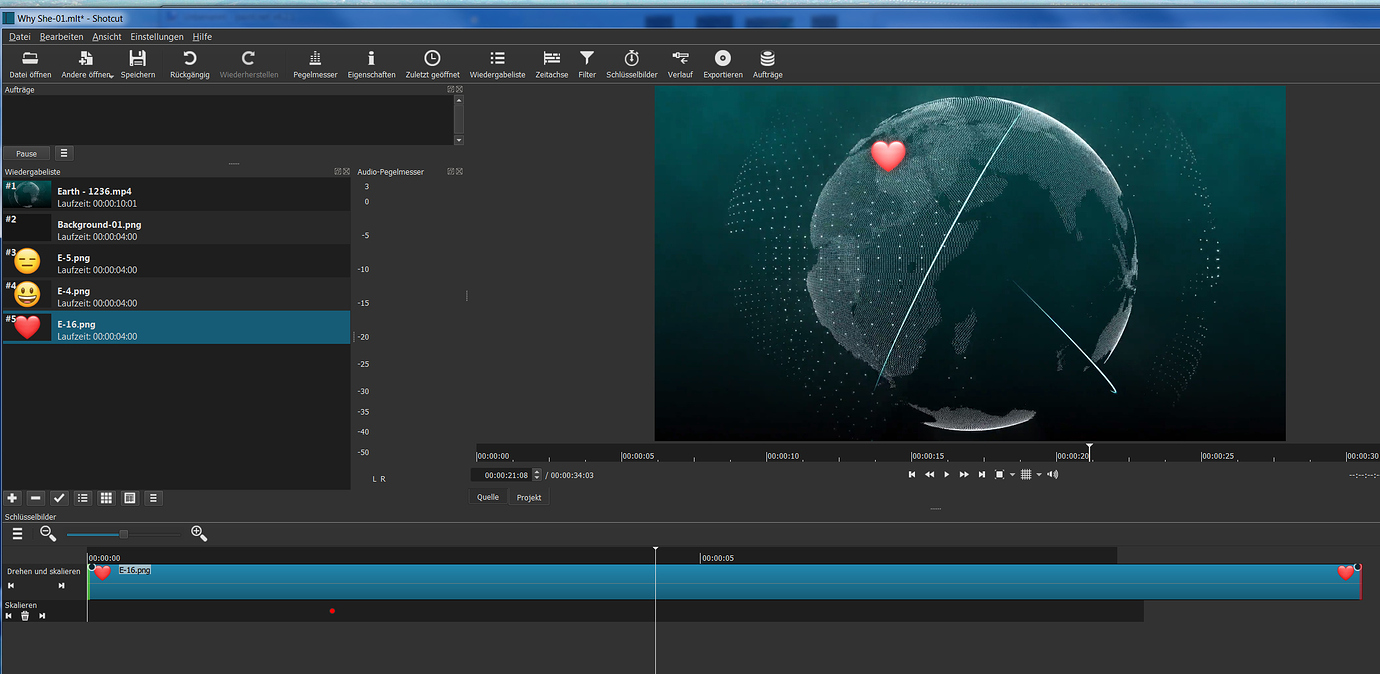The height and width of the screenshot is (674, 1380).
Task: Skip to the start of the player
Action: coord(912,475)
